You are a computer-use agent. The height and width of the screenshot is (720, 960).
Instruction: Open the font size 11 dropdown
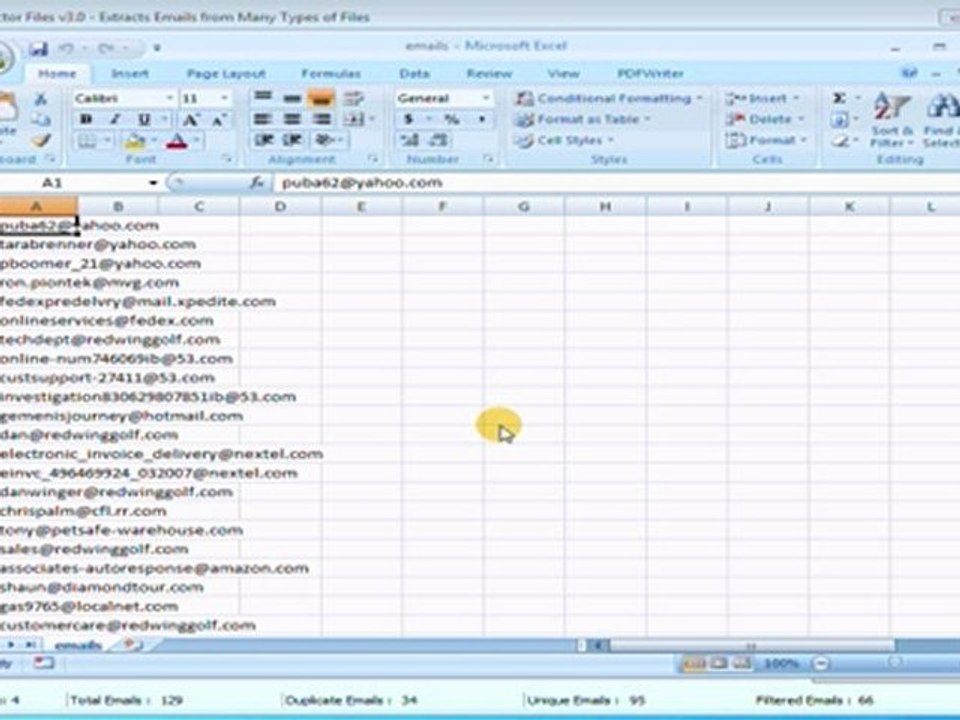coord(224,98)
